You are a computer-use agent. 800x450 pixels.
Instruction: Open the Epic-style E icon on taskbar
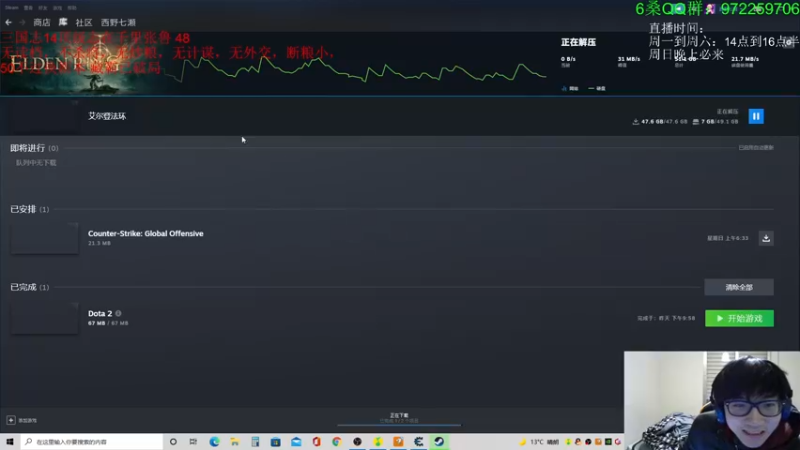click(418, 442)
